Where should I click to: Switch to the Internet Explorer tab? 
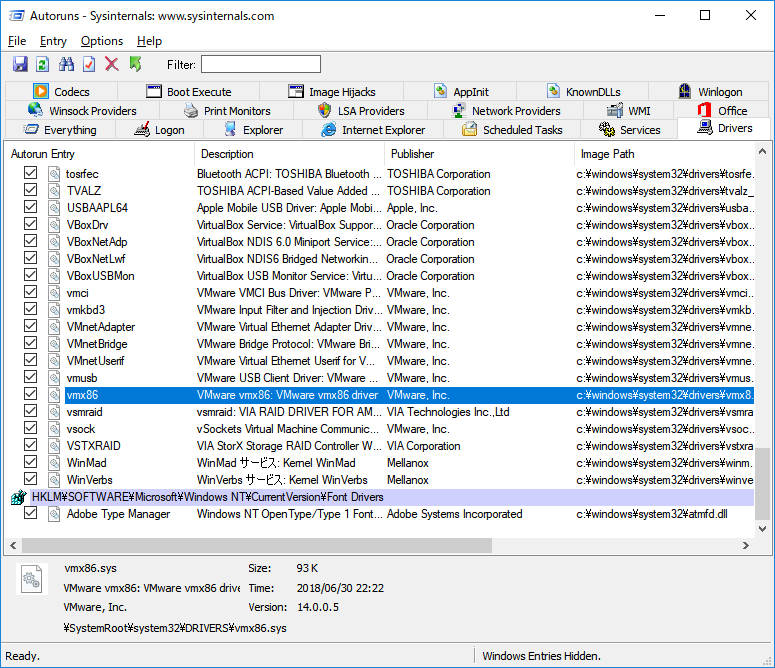[373, 130]
